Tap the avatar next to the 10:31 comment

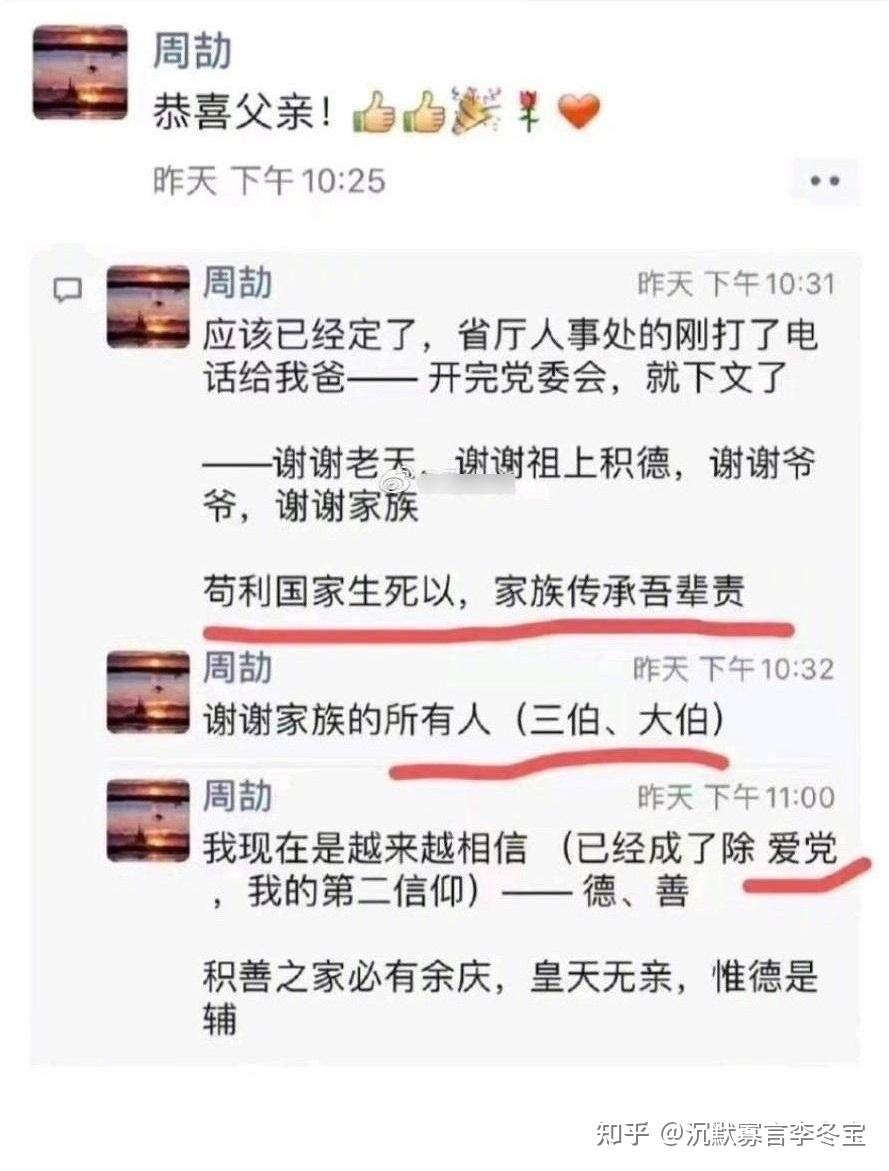(148, 307)
